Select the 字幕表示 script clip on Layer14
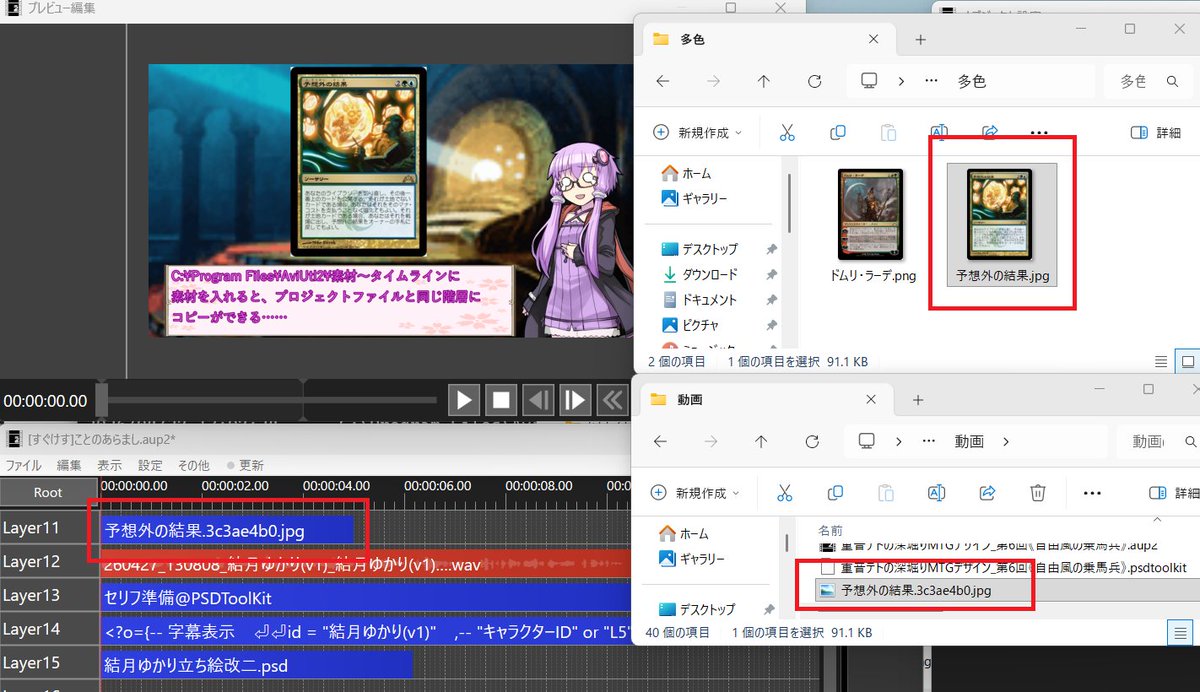 click(x=366, y=631)
